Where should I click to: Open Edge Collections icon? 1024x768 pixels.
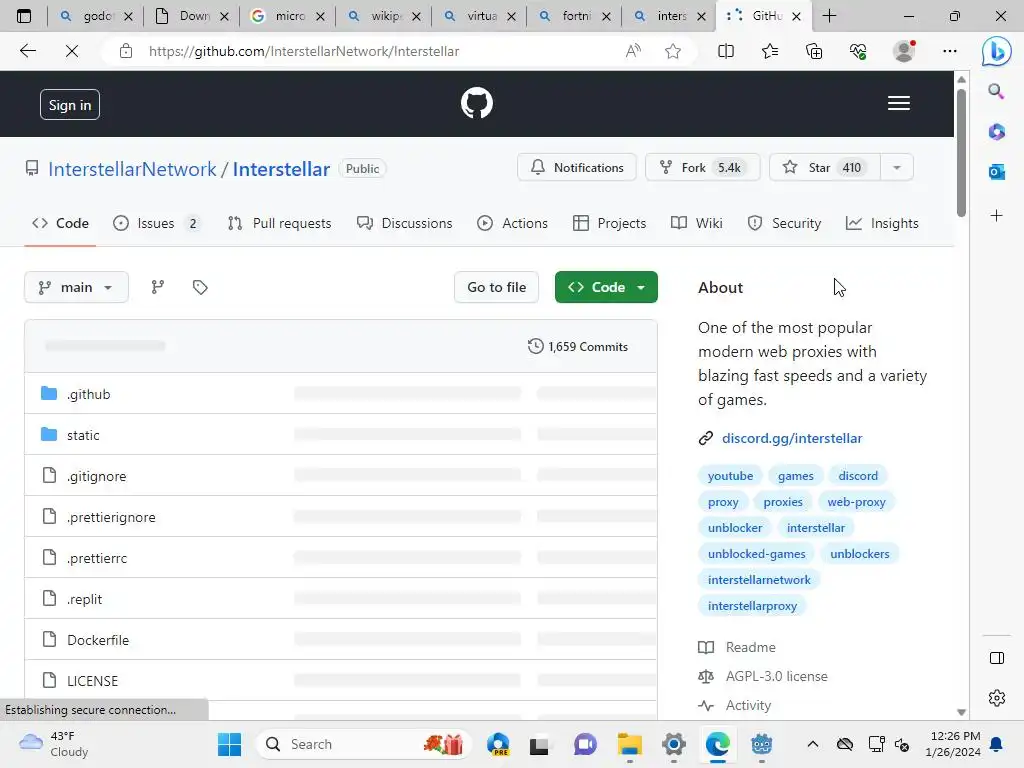click(814, 51)
